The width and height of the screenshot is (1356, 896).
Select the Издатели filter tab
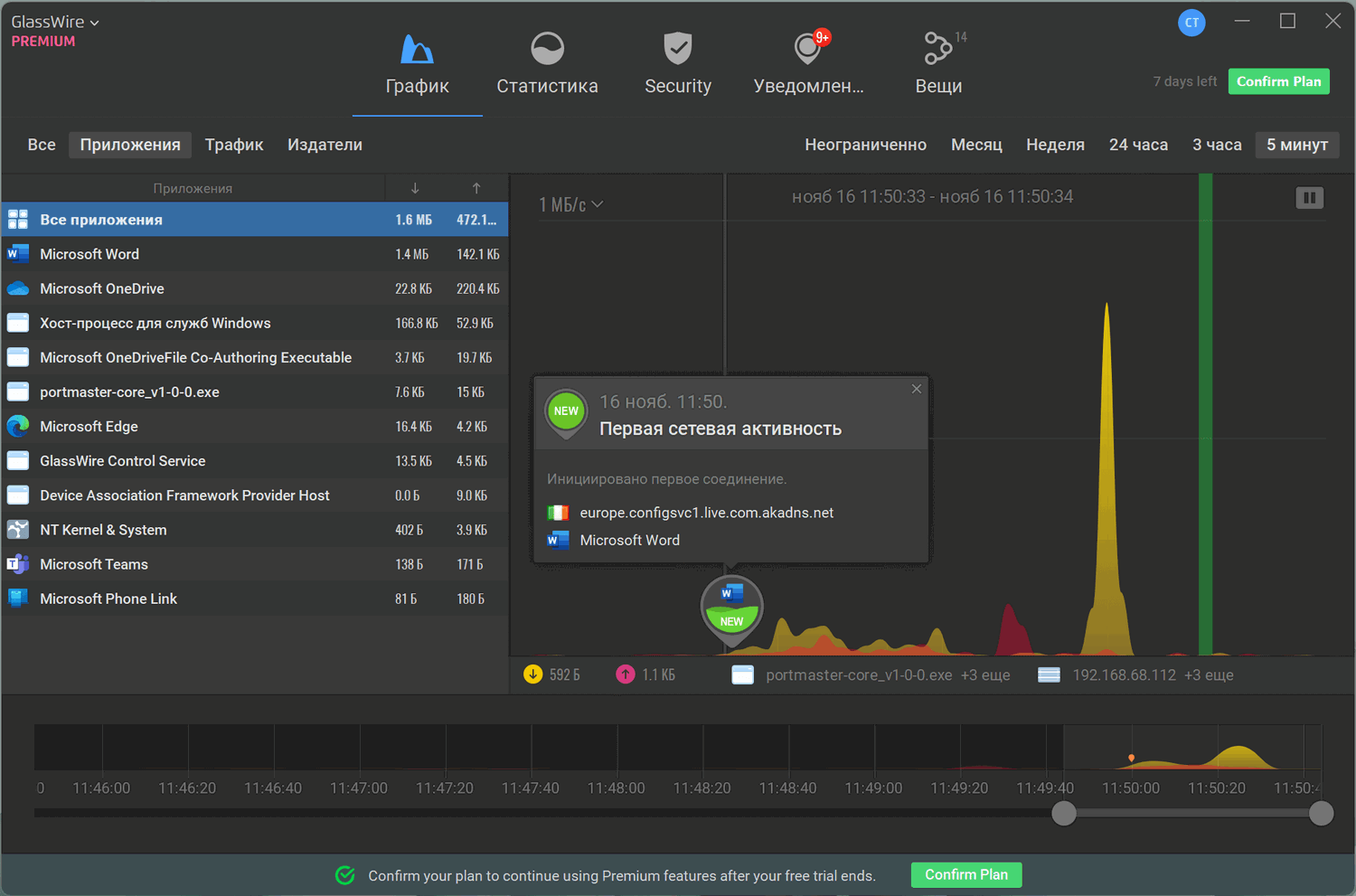(x=325, y=145)
